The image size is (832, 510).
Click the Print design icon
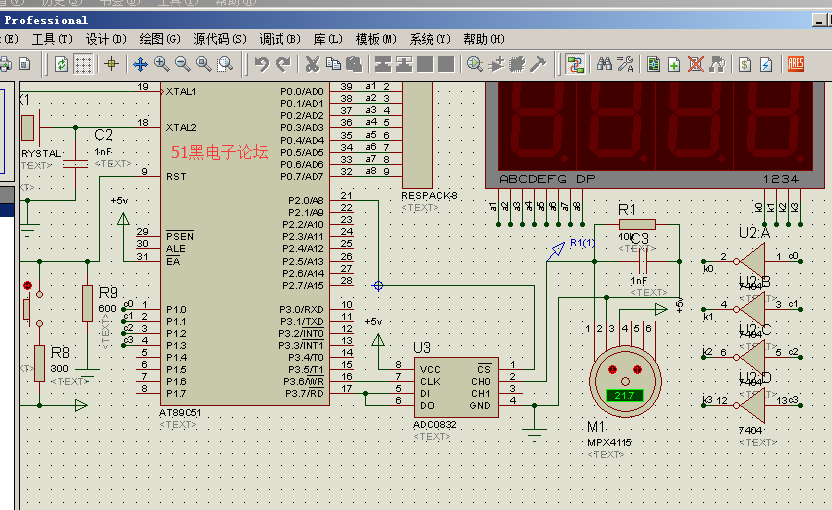(5, 64)
